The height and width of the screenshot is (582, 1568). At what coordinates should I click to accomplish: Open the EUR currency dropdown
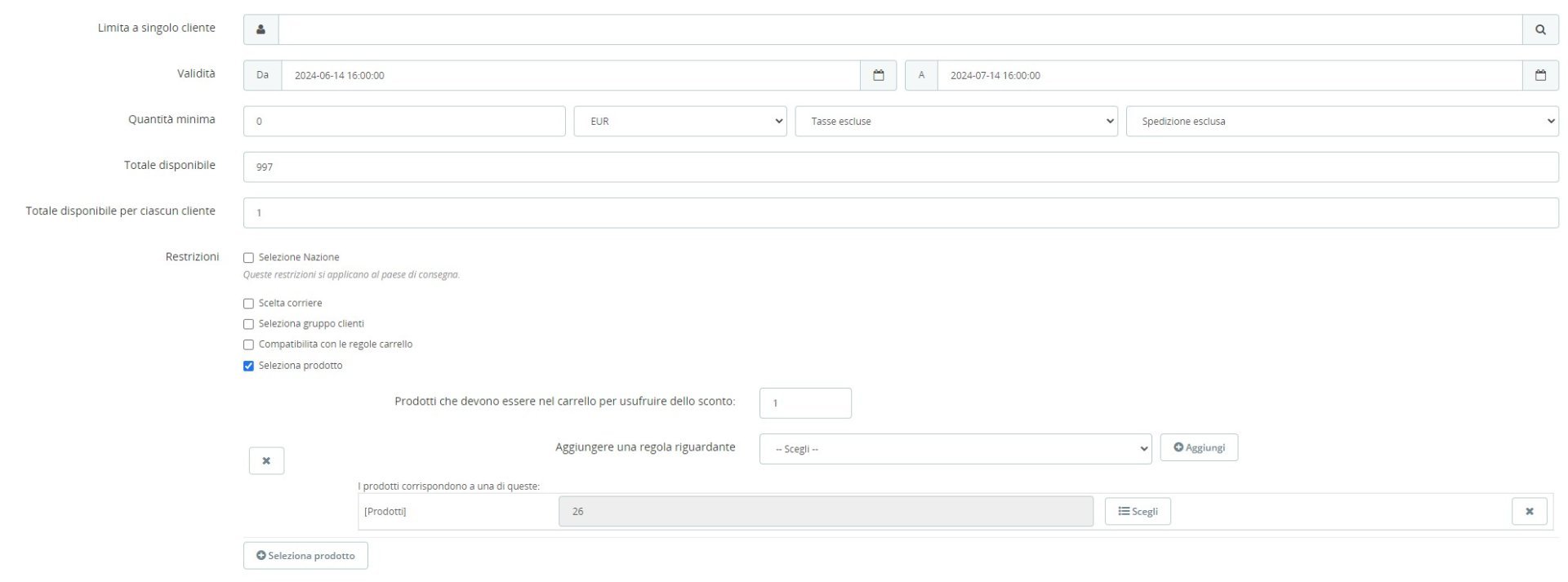(679, 121)
